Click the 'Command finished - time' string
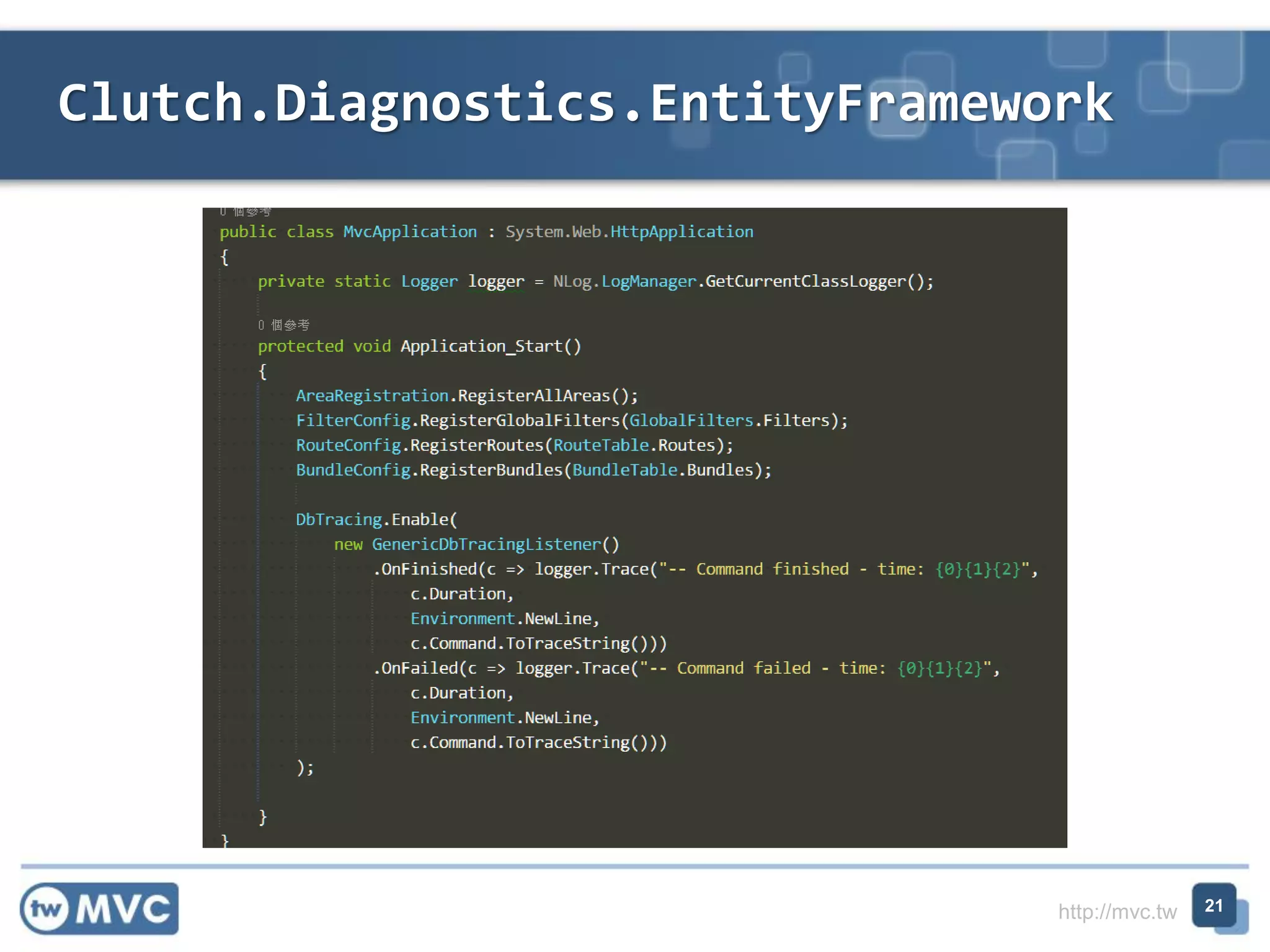Screen dimensions: 1270x952 point(843,569)
